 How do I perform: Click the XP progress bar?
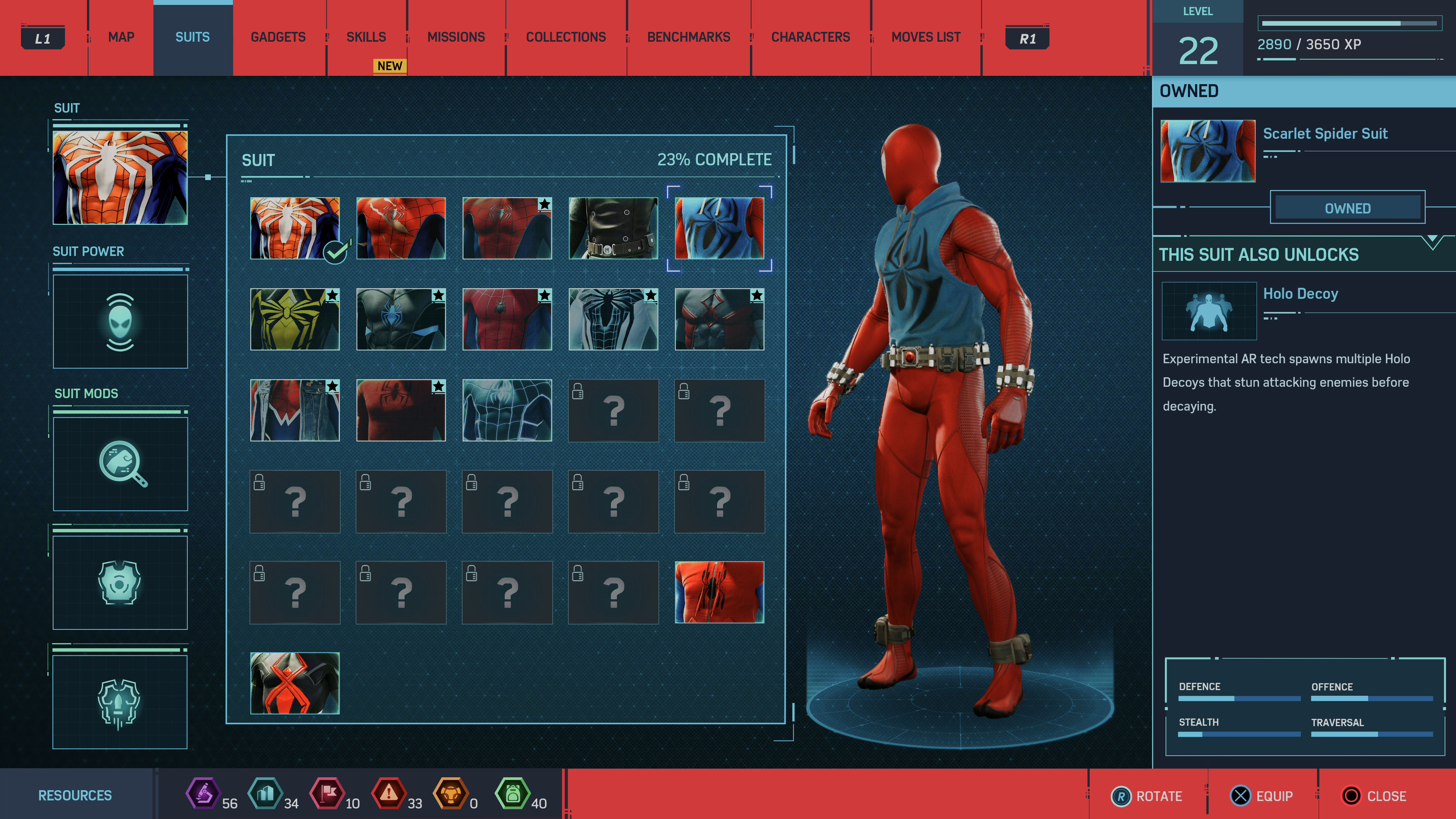click(1350, 24)
